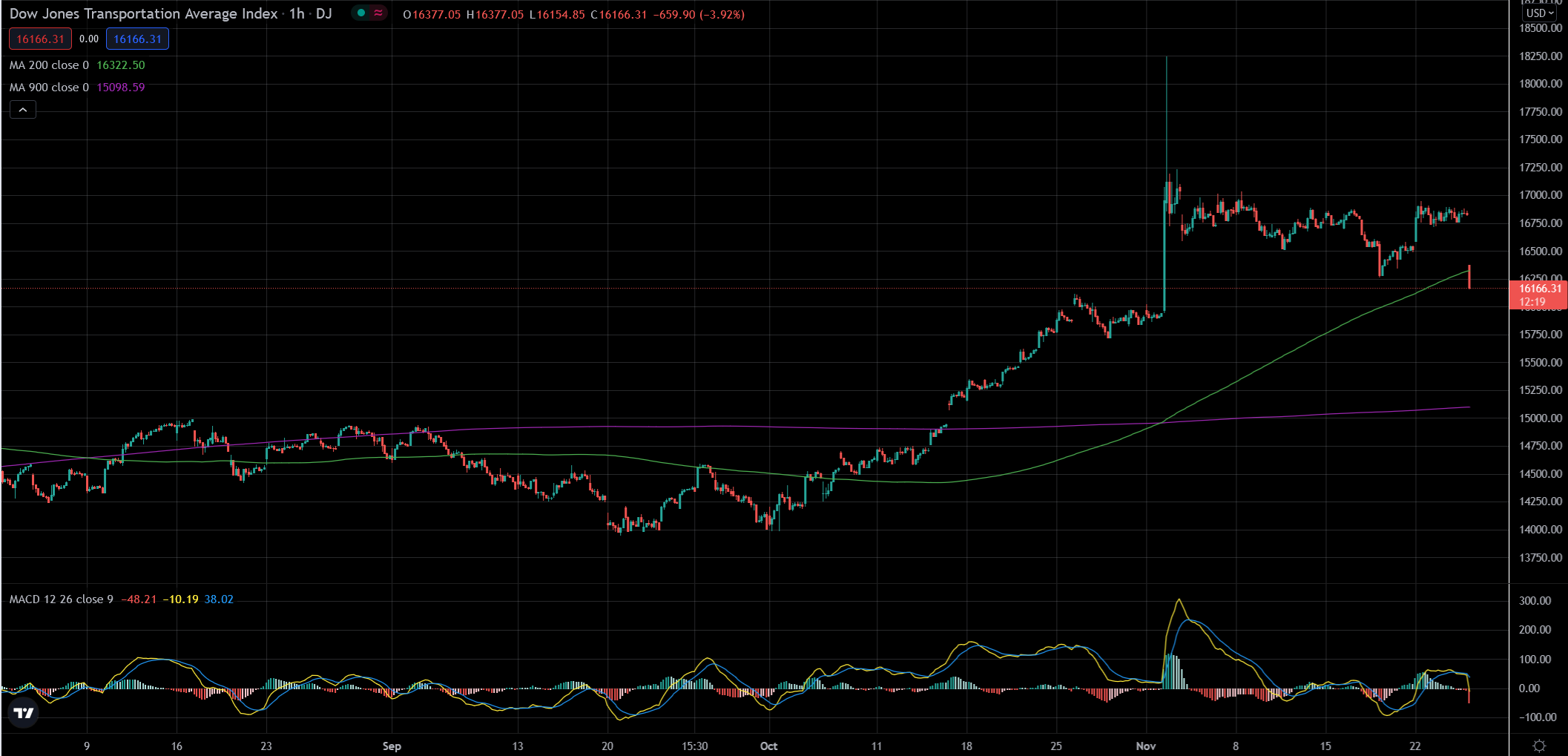1568x756 pixels.
Task: Select the MA 200 close indicator label
Action: pos(49,65)
